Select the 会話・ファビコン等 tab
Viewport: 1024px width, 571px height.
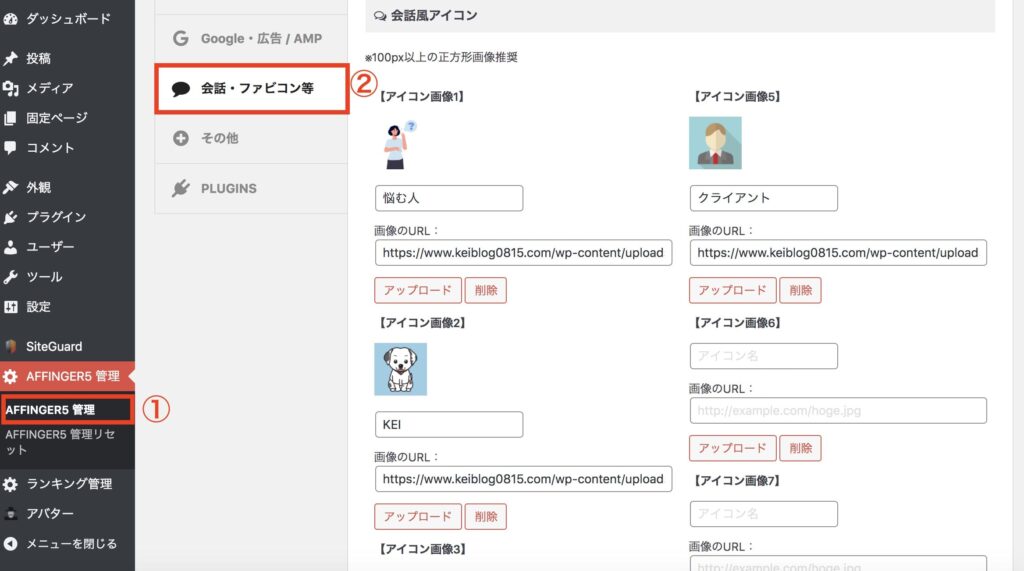pyautogui.click(x=251, y=89)
